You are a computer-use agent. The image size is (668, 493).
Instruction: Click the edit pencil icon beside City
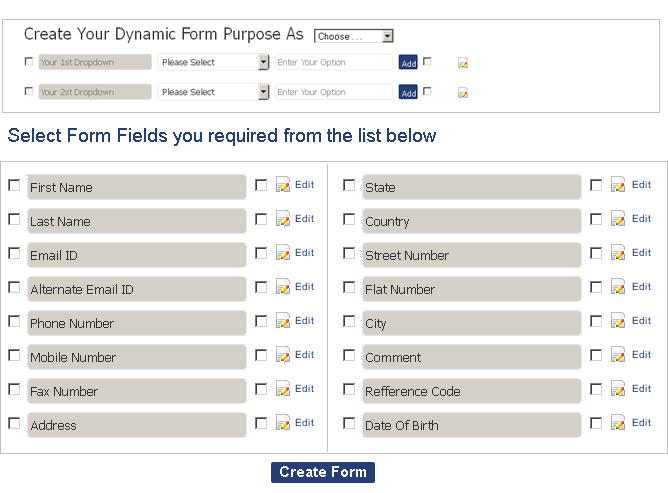(618, 321)
